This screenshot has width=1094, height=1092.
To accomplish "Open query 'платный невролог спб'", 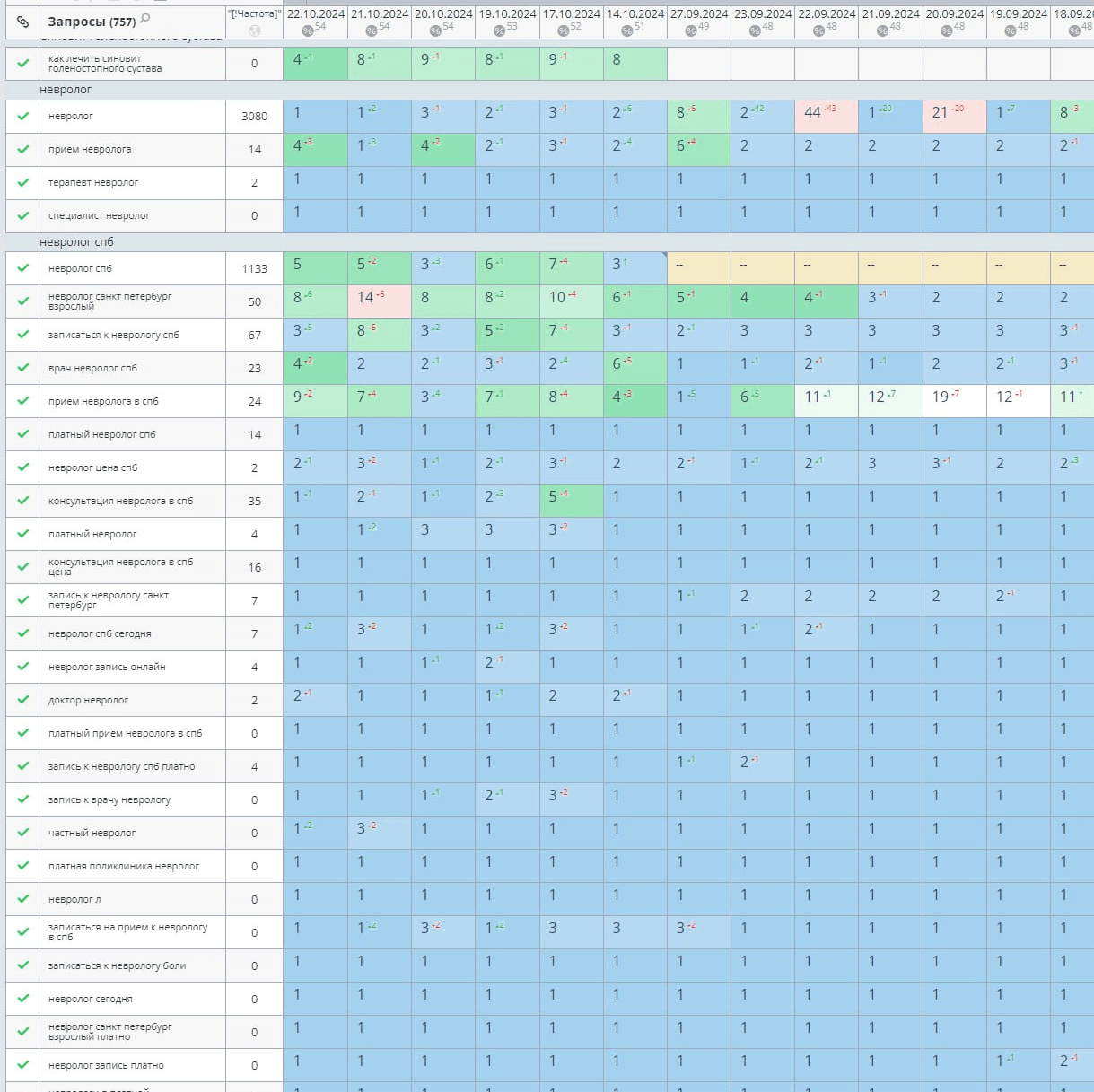I will click(x=101, y=434).
